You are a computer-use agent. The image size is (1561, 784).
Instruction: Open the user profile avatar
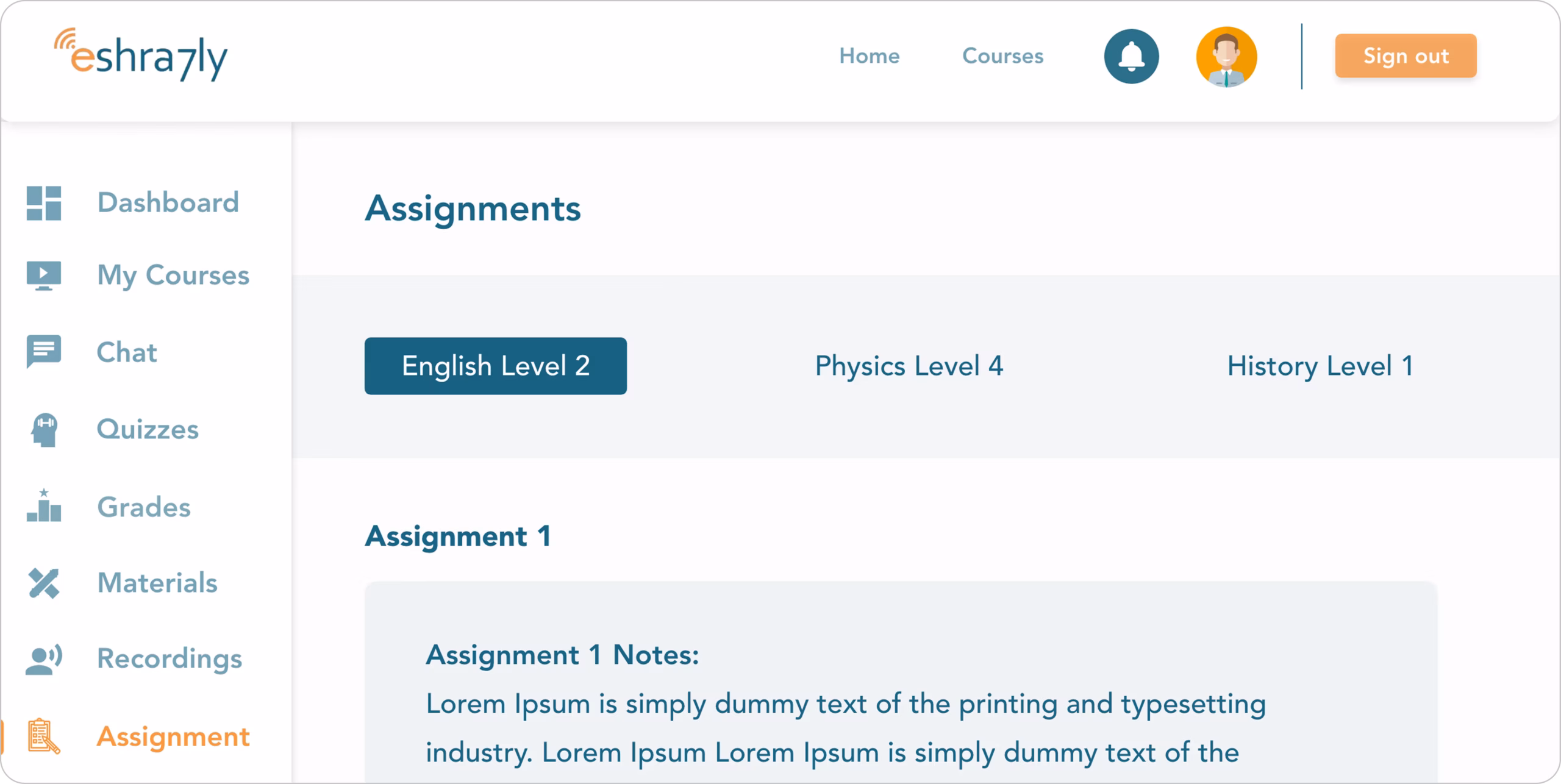click(1226, 57)
